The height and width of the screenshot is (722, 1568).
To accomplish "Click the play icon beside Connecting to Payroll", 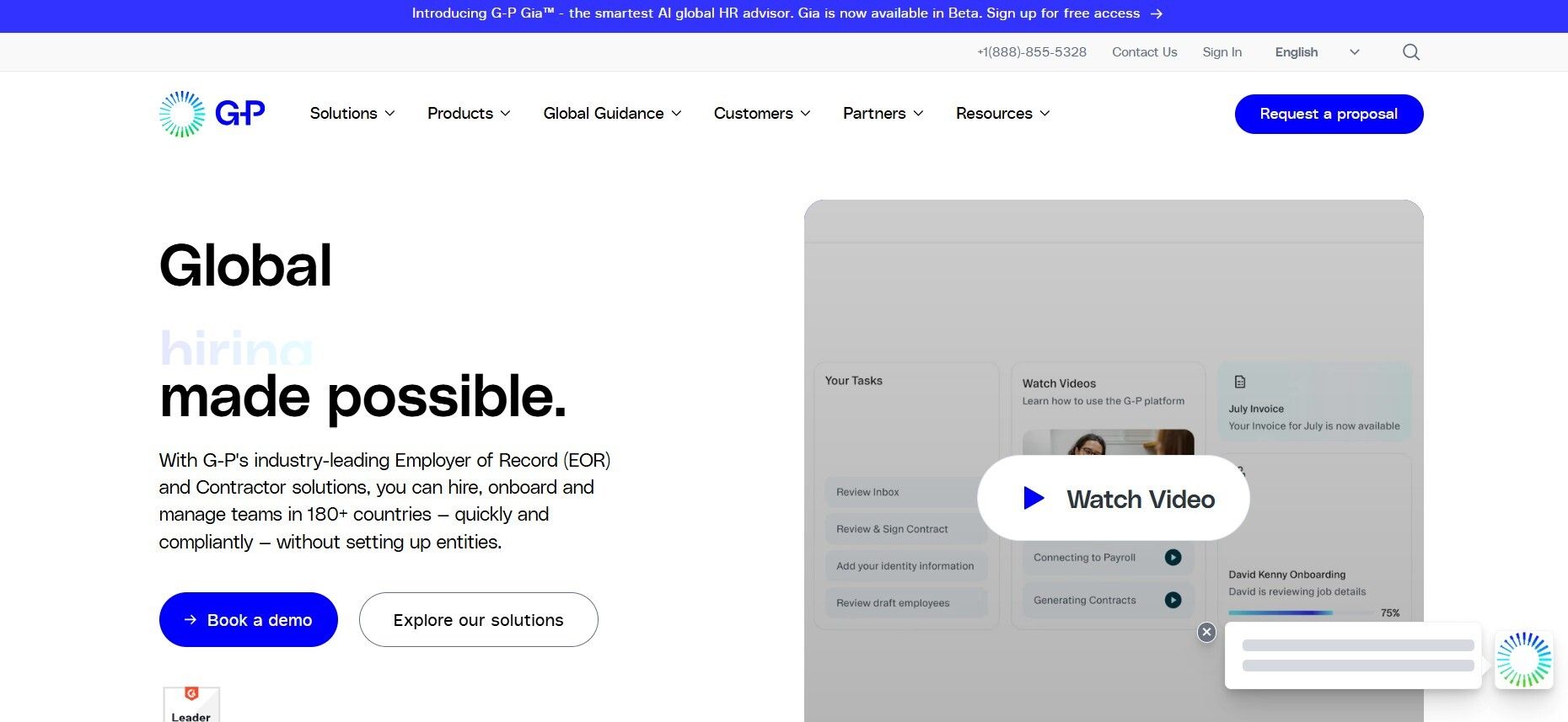I will point(1173,557).
